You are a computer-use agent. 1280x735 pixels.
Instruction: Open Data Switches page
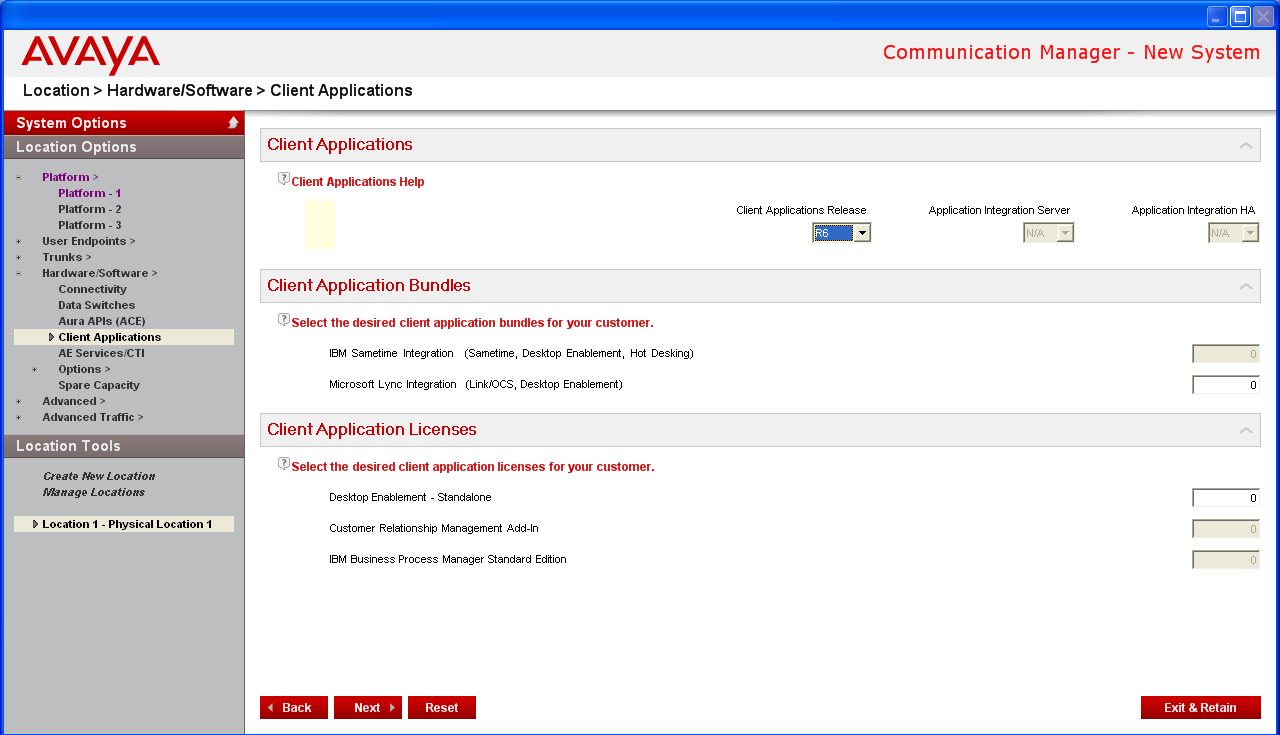click(x=96, y=305)
